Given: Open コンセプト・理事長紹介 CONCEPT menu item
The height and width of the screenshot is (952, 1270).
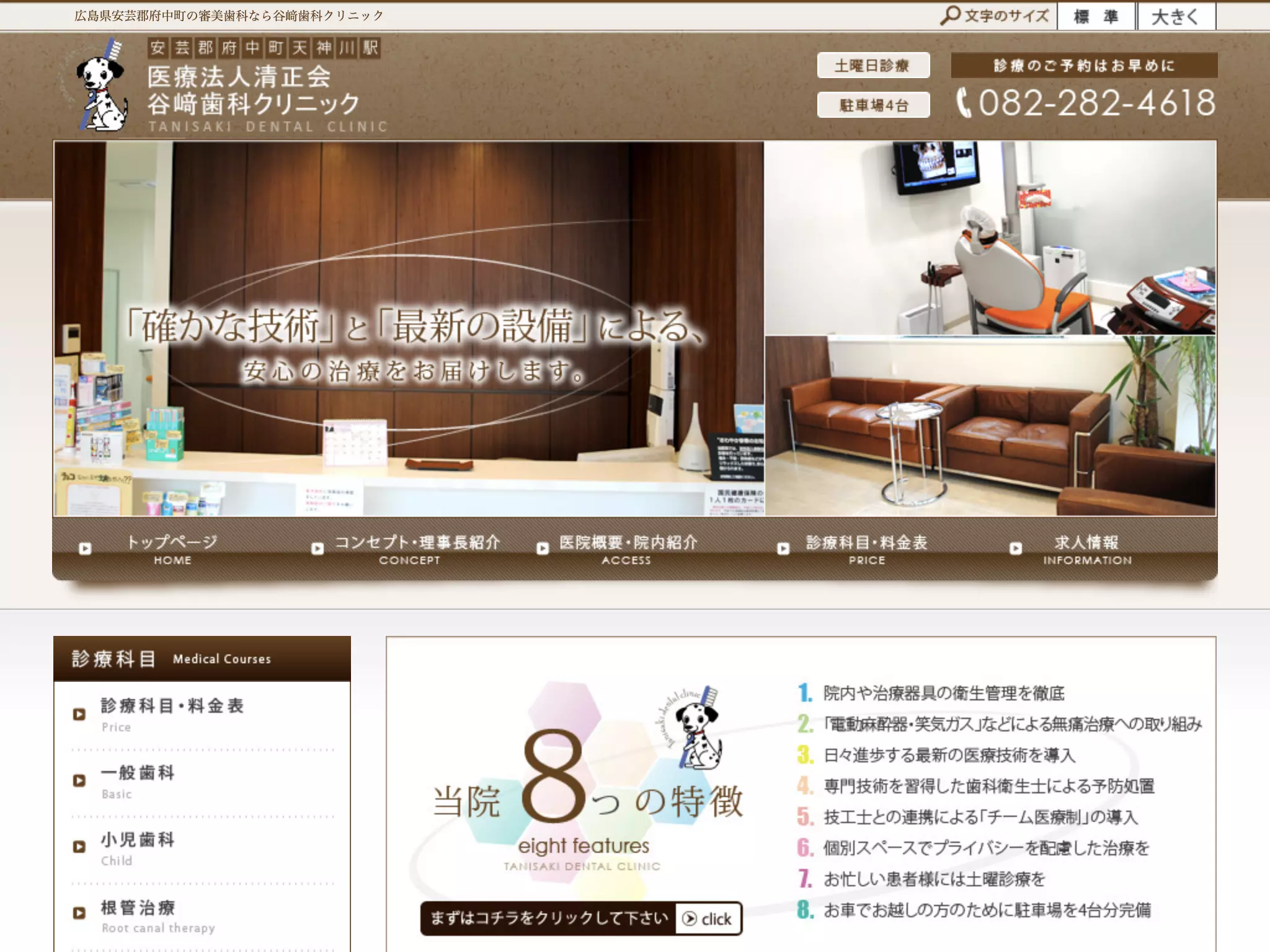Looking at the screenshot, I should [x=417, y=550].
